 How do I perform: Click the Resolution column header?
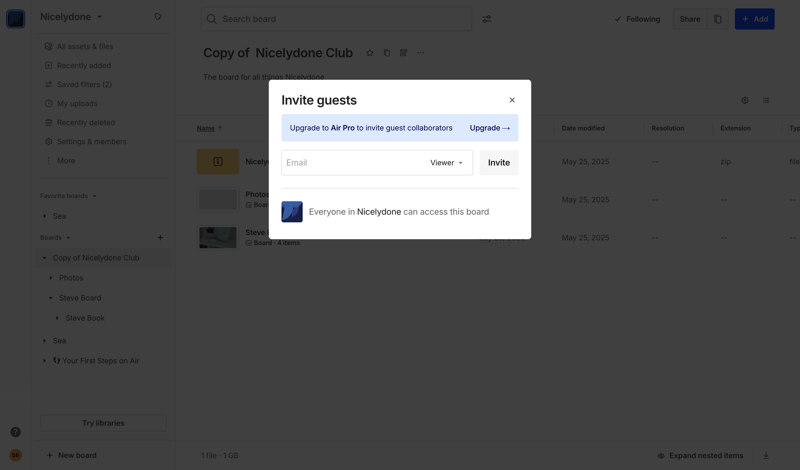667,128
